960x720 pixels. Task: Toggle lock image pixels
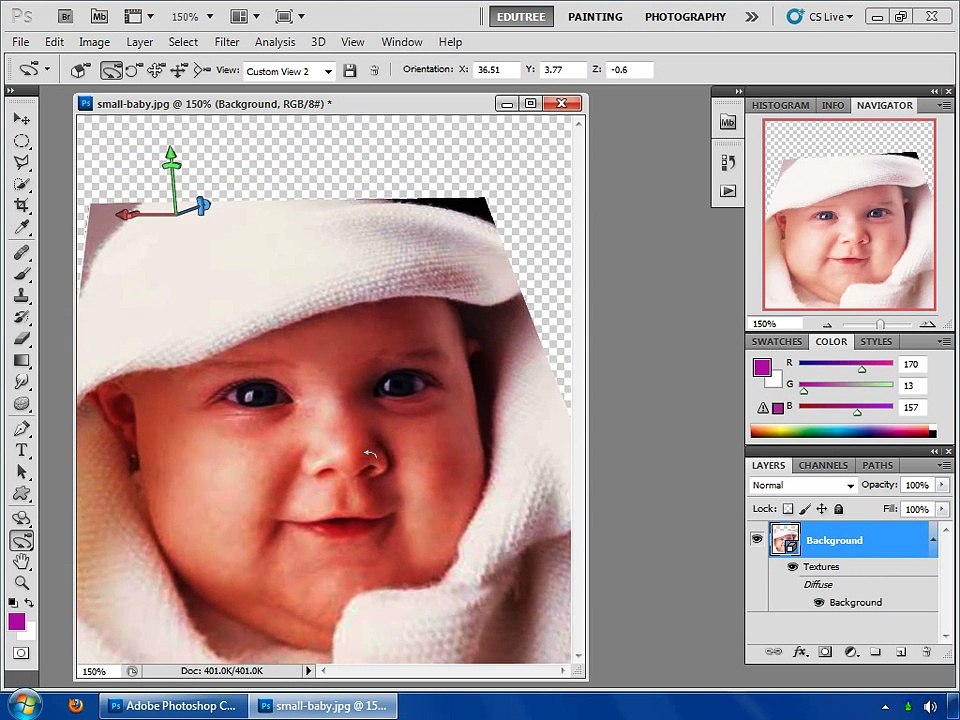(805, 509)
